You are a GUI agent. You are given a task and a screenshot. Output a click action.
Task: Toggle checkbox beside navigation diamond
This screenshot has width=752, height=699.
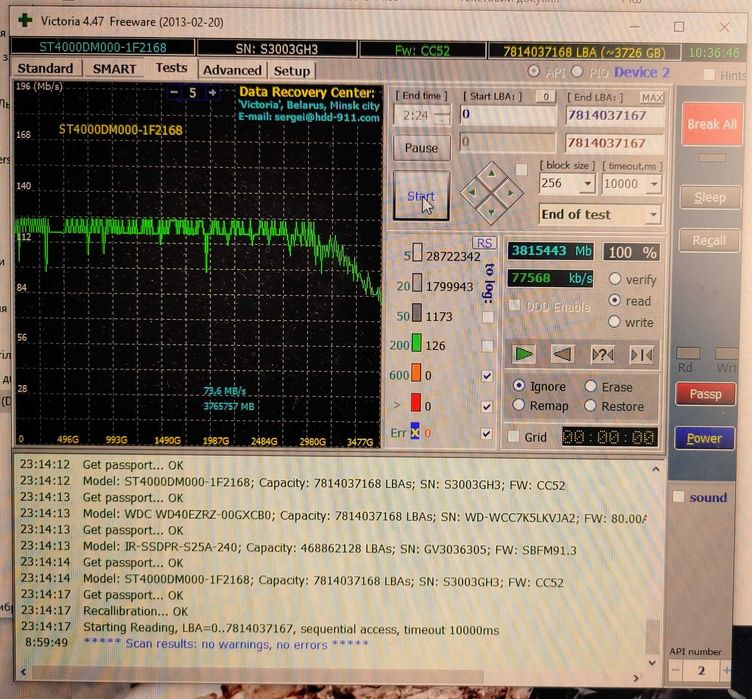[x=521, y=169]
